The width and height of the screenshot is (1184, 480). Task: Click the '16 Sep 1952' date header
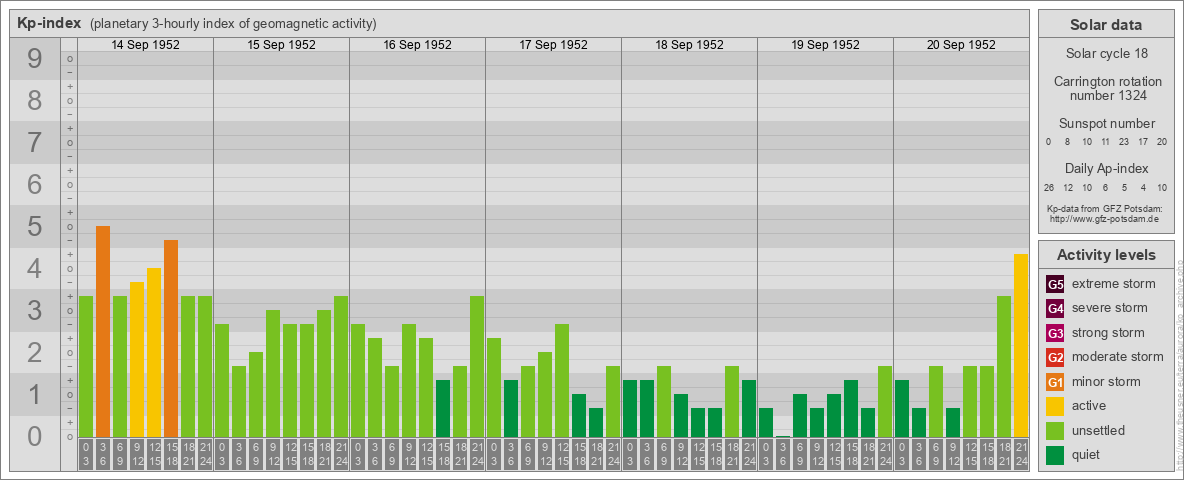[x=418, y=45]
